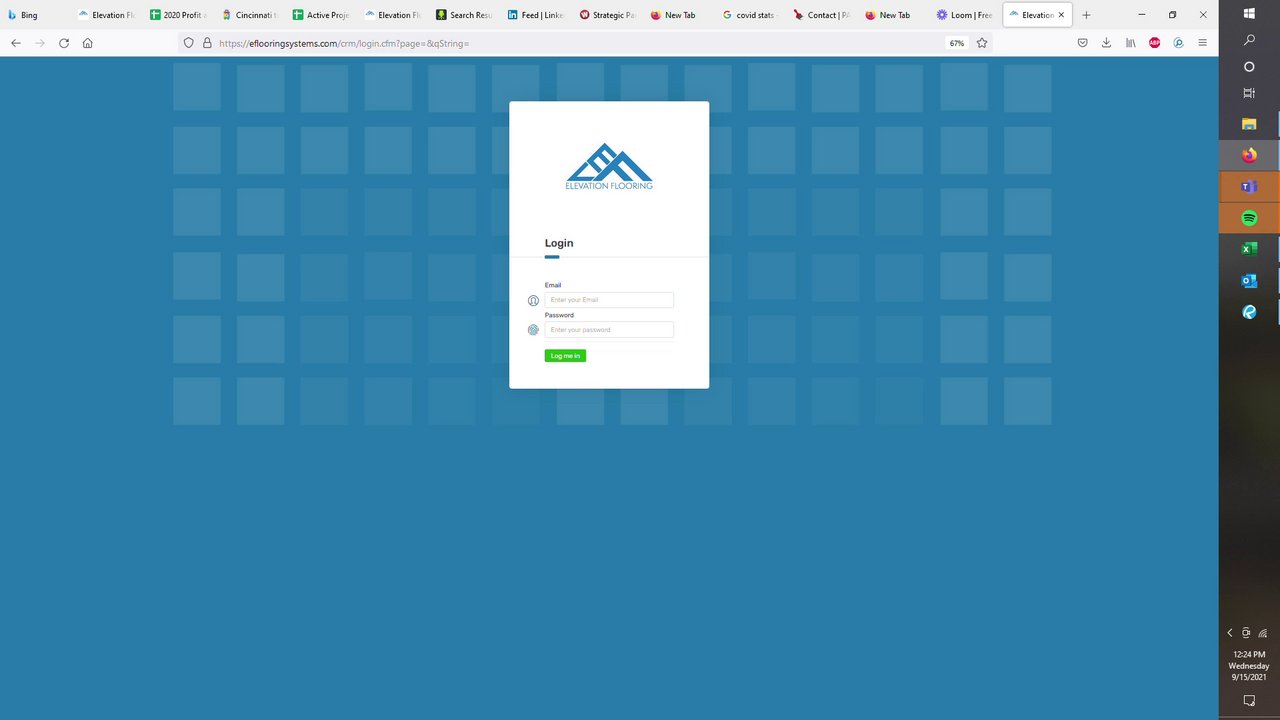Open a new browser tab with plus
The width and height of the screenshot is (1280, 720).
pos(1086,15)
